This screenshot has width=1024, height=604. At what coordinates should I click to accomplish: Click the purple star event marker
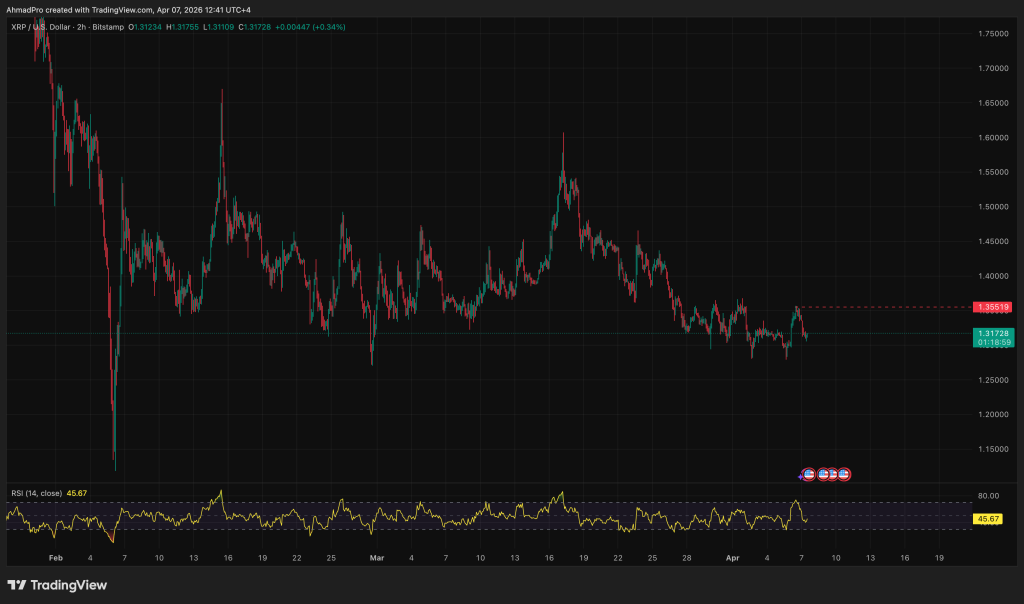[800, 475]
